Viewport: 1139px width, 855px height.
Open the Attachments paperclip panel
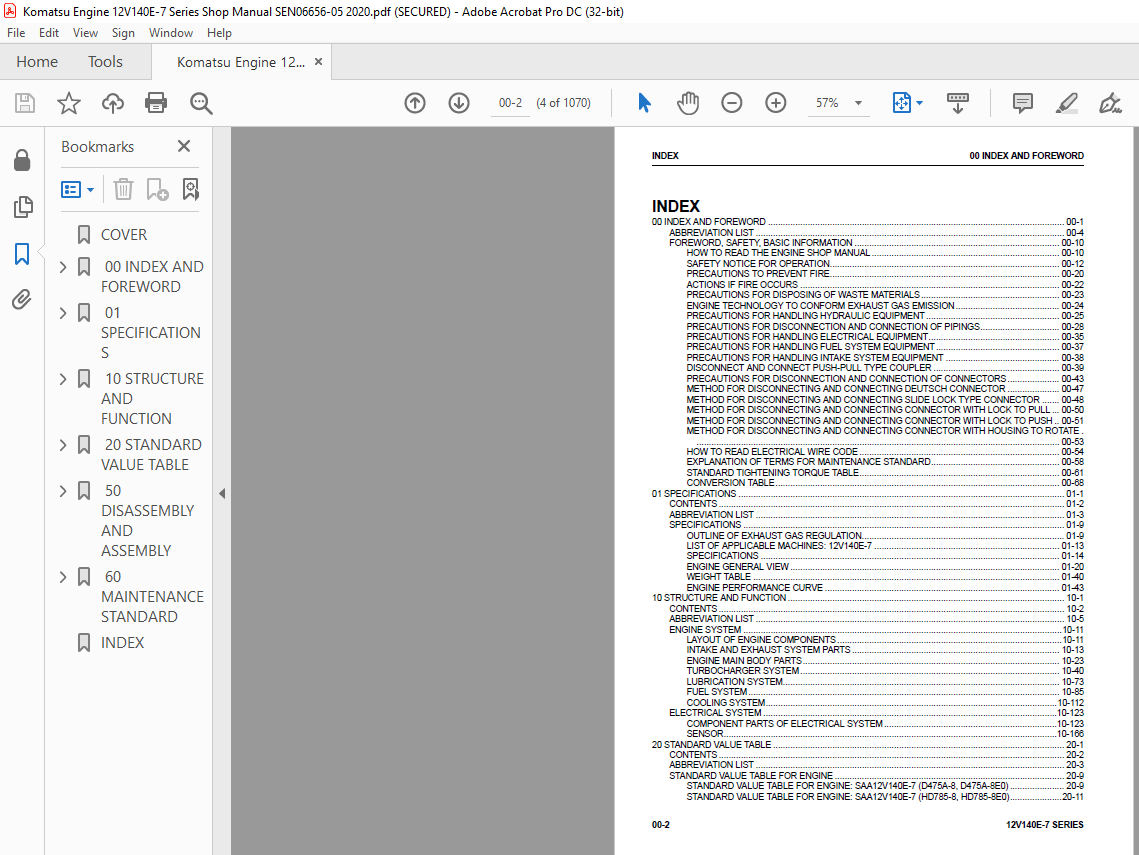22,299
